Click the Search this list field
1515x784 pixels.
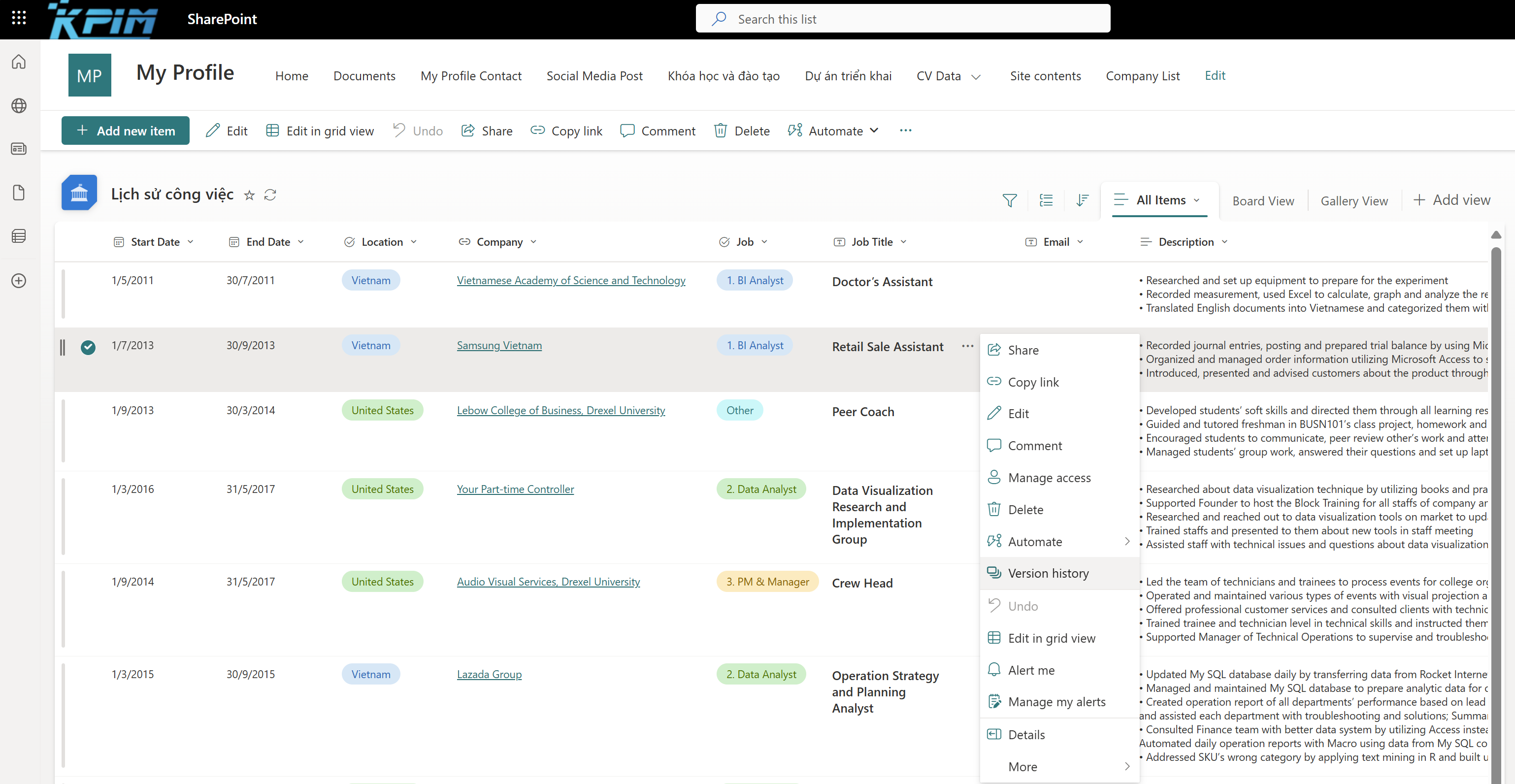tap(902, 19)
